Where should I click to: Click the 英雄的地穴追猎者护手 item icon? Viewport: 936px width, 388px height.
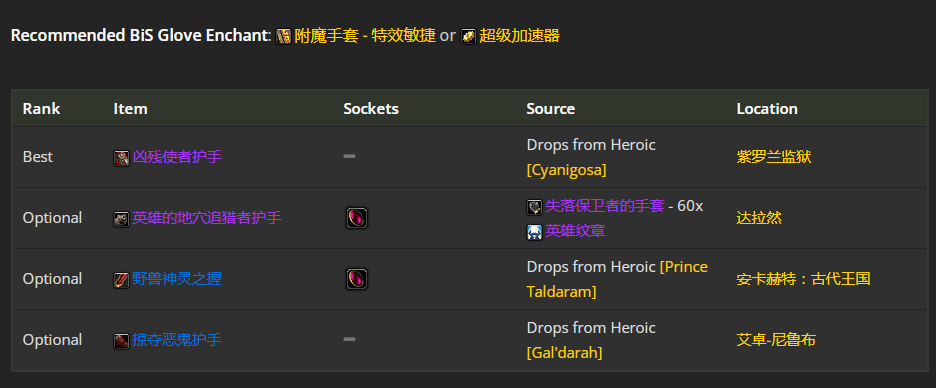click(x=122, y=218)
